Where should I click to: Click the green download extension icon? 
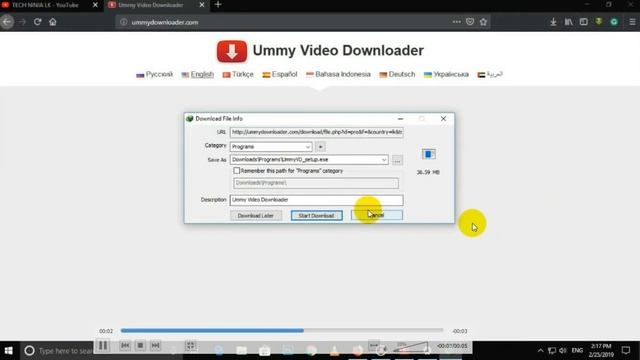(x=599, y=22)
